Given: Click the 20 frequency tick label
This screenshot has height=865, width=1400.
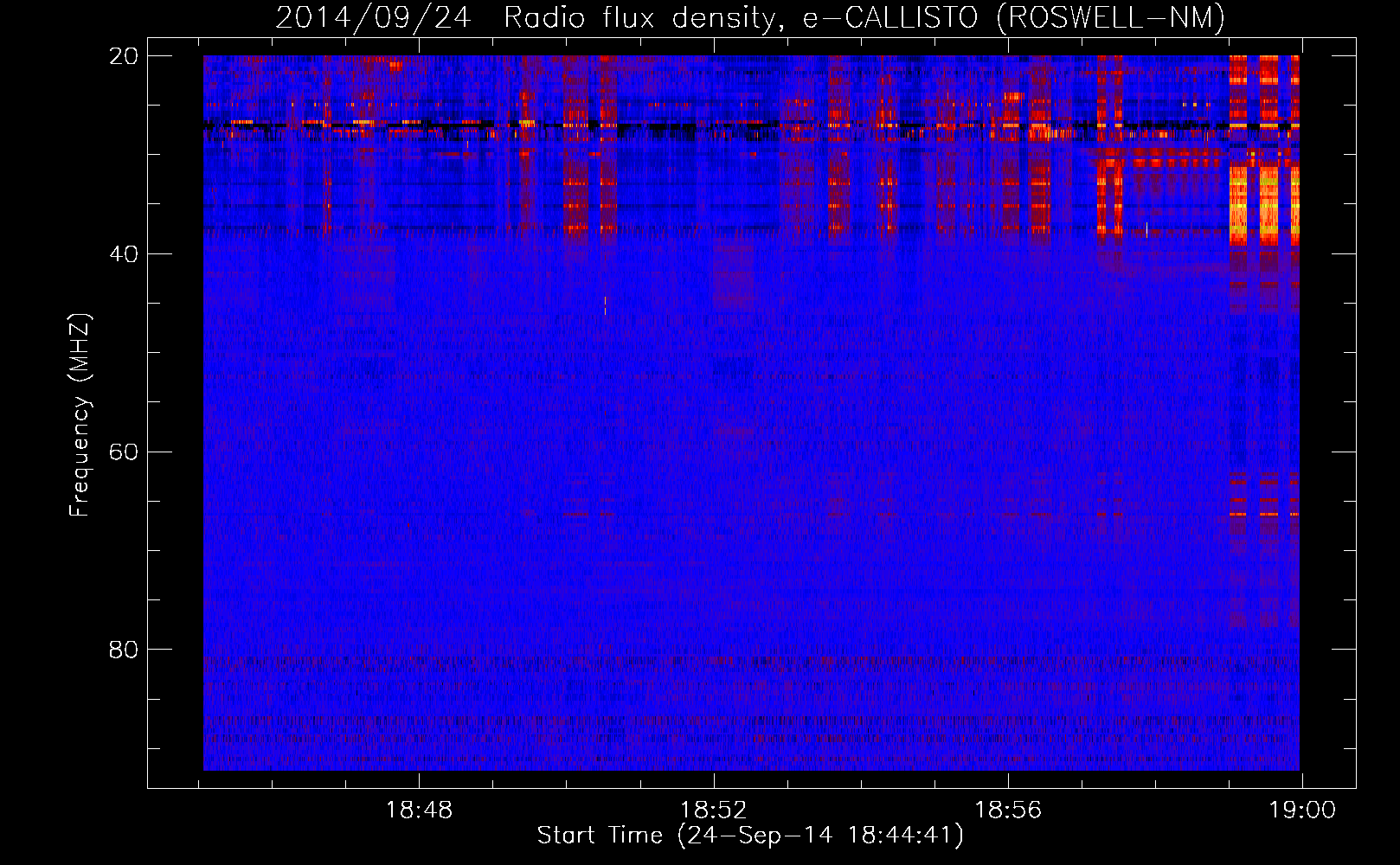Looking at the screenshot, I should (124, 56).
